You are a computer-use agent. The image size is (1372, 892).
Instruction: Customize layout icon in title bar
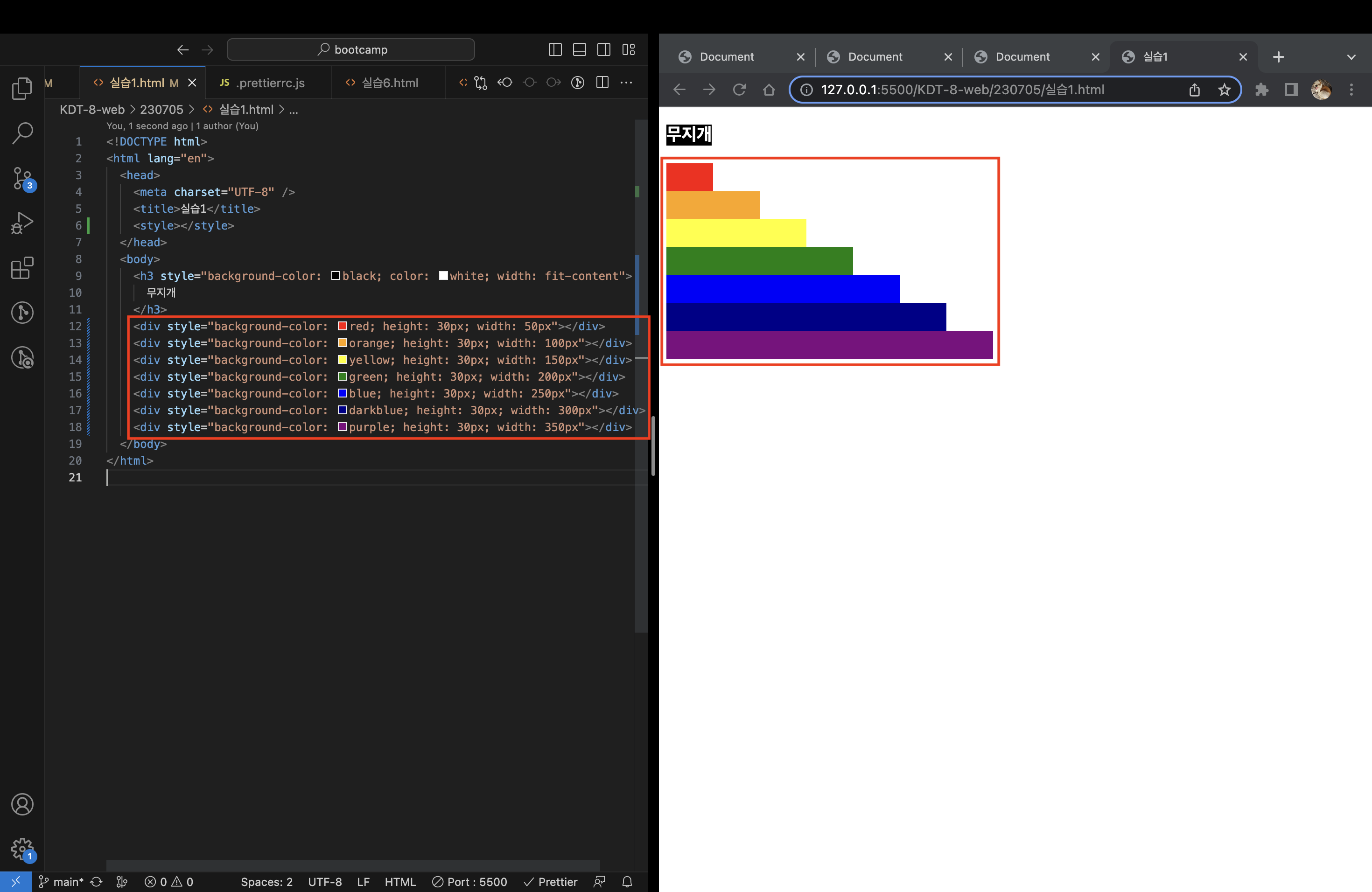628,50
